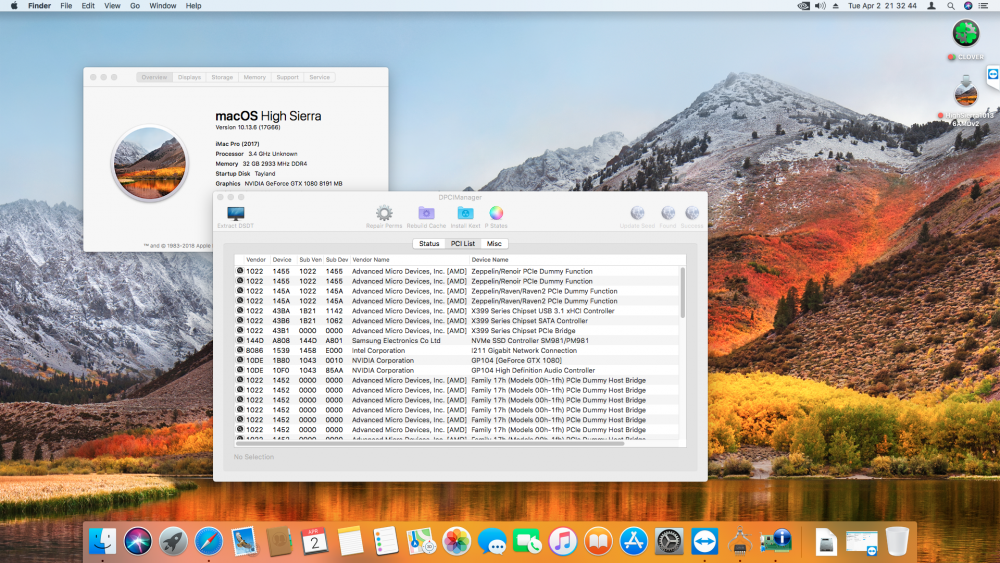
Task: Open the File menu
Action: 66,6
